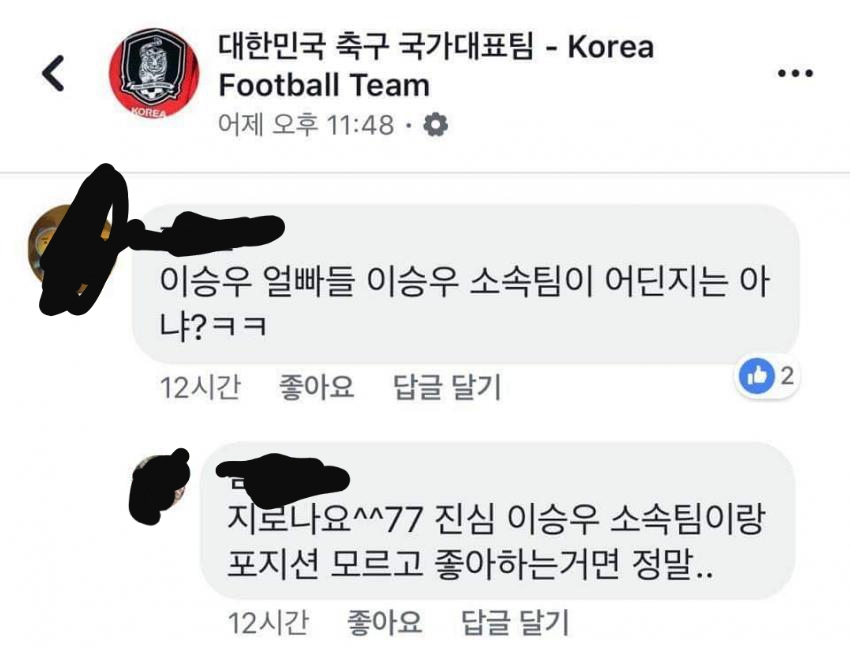The width and height of the screenshot is (850, 648).
Task: Open the Korea Football Team page title
Action: coord(436,66)
